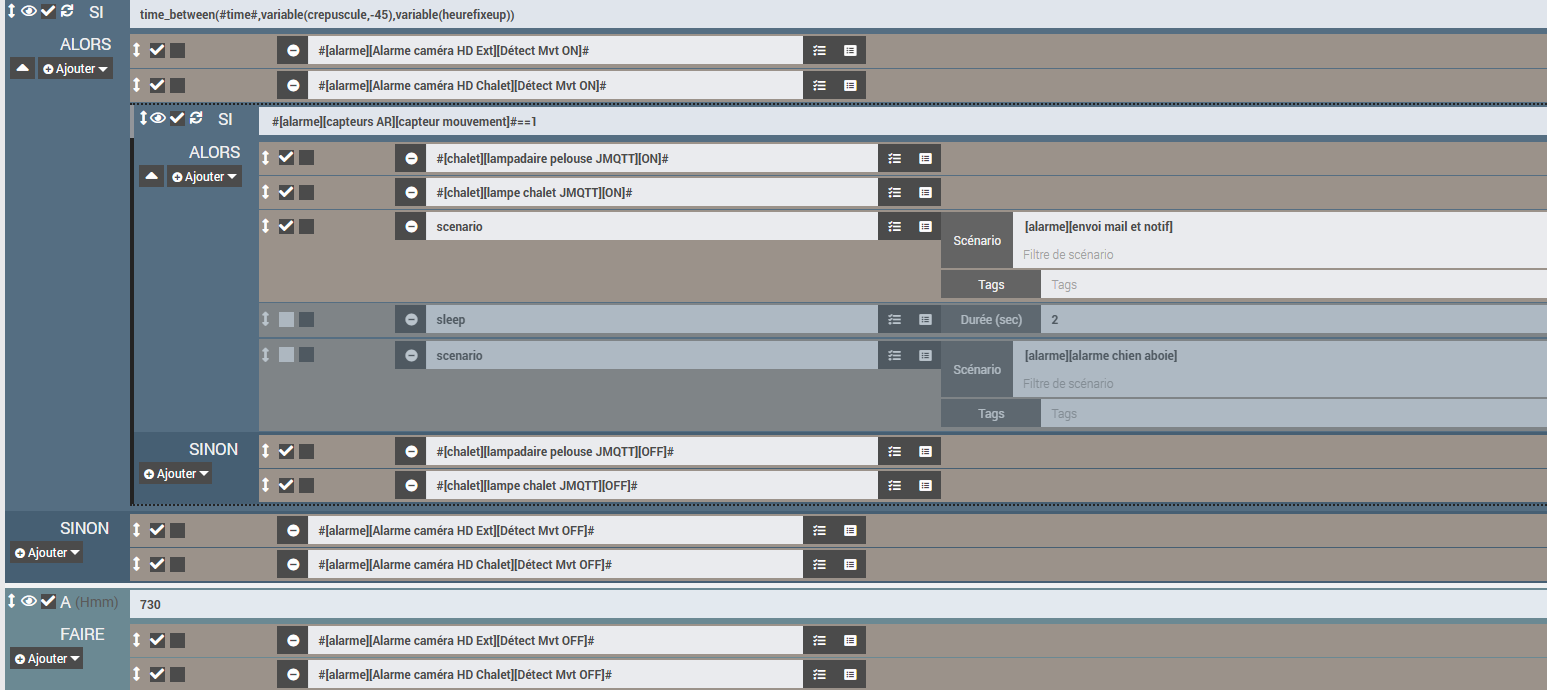The height and width of the screenshot is (690, 1547).
Task: Remove the lampadaire pelouse JMQTT OFF action
Action: [x=411, y=451]
